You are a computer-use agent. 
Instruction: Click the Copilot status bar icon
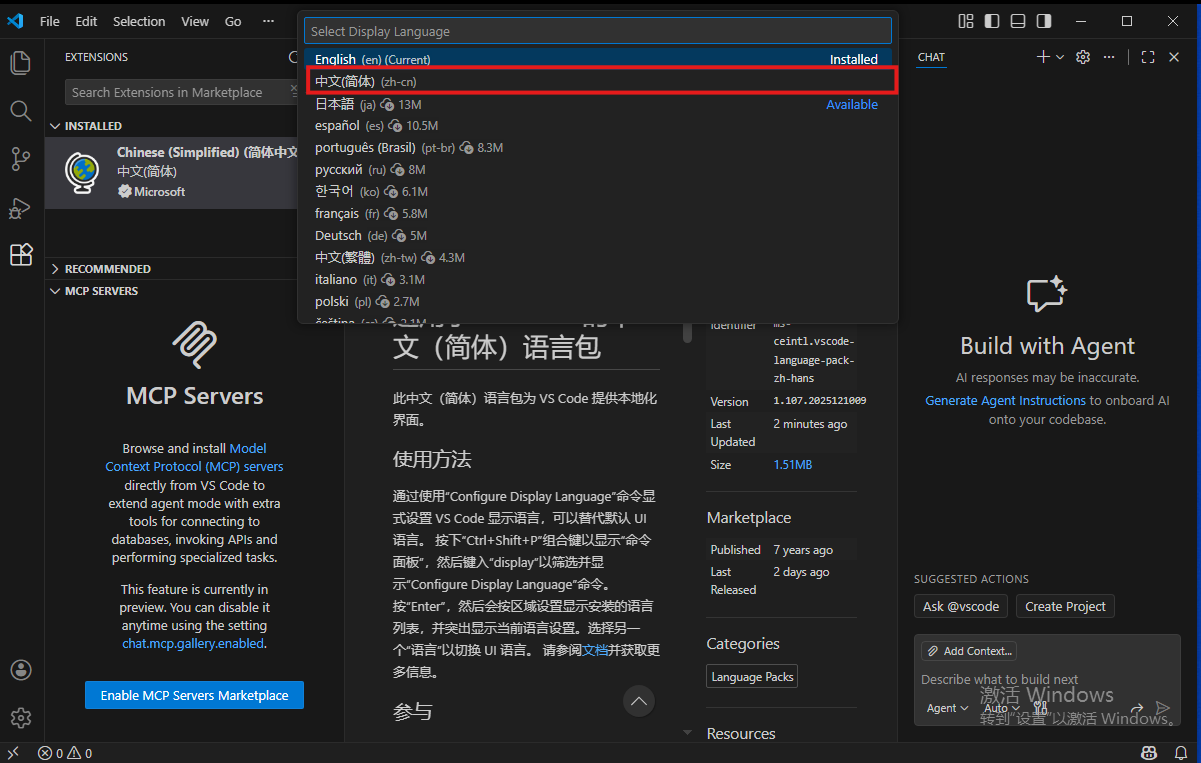click(1150, 753)
